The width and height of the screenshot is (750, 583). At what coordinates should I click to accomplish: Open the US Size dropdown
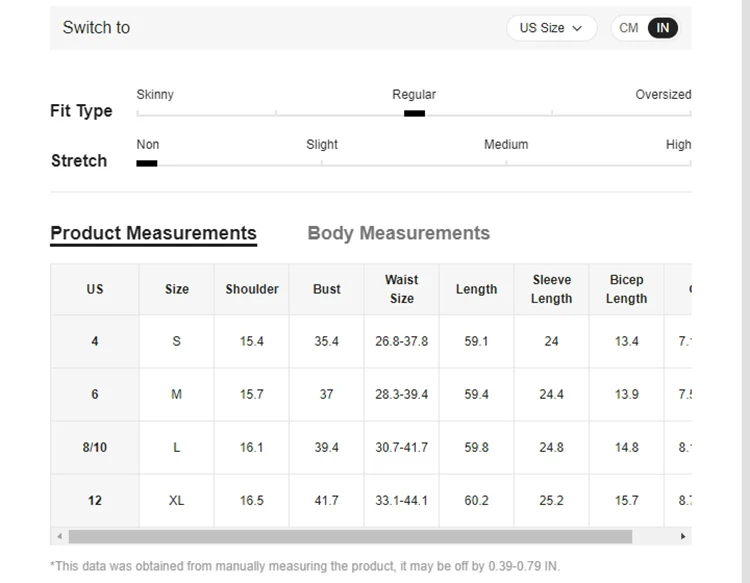[x=551, y=28]
